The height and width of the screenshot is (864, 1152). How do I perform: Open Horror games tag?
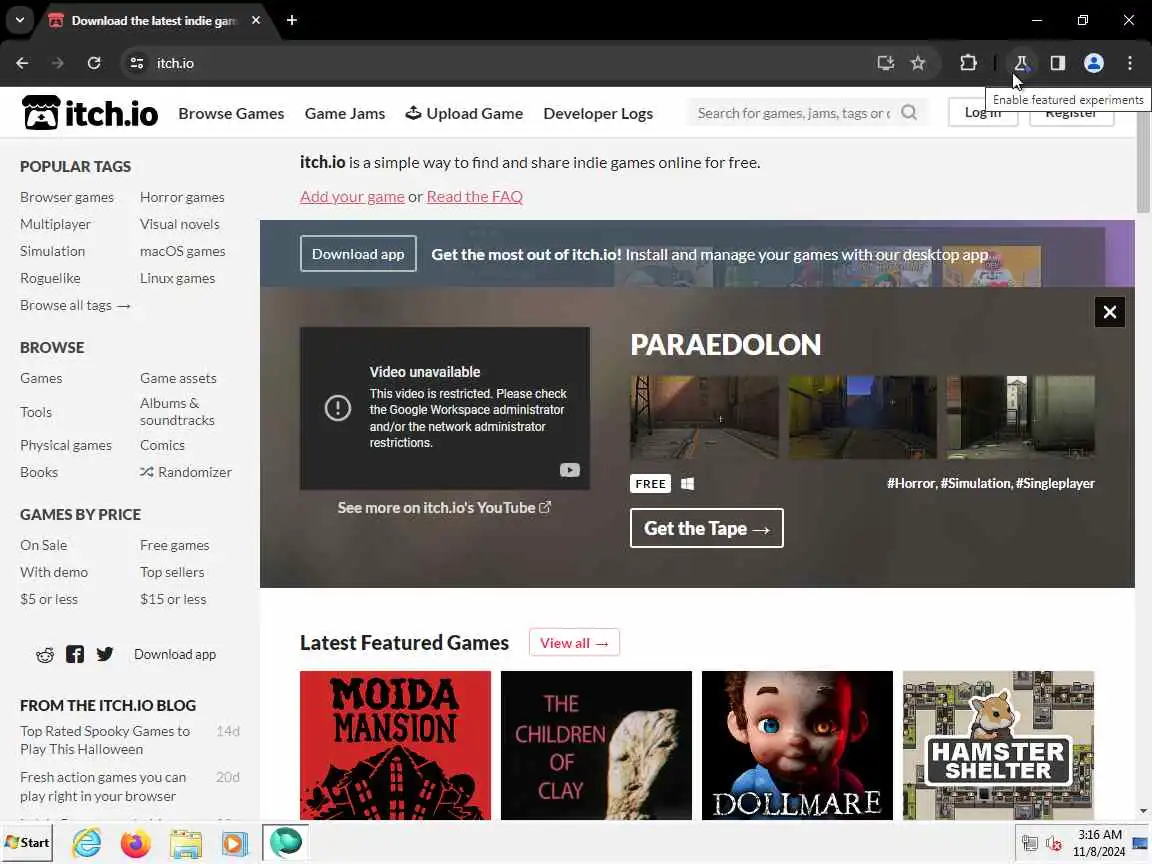point(182,197)
